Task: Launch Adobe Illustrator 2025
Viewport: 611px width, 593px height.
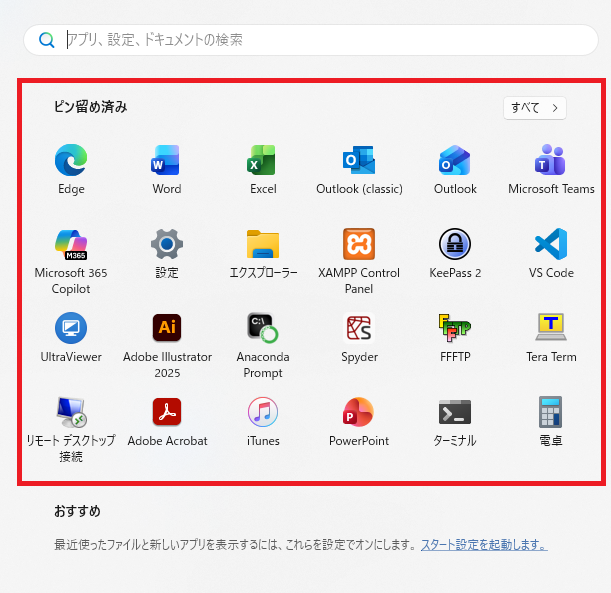Action: 167,328
